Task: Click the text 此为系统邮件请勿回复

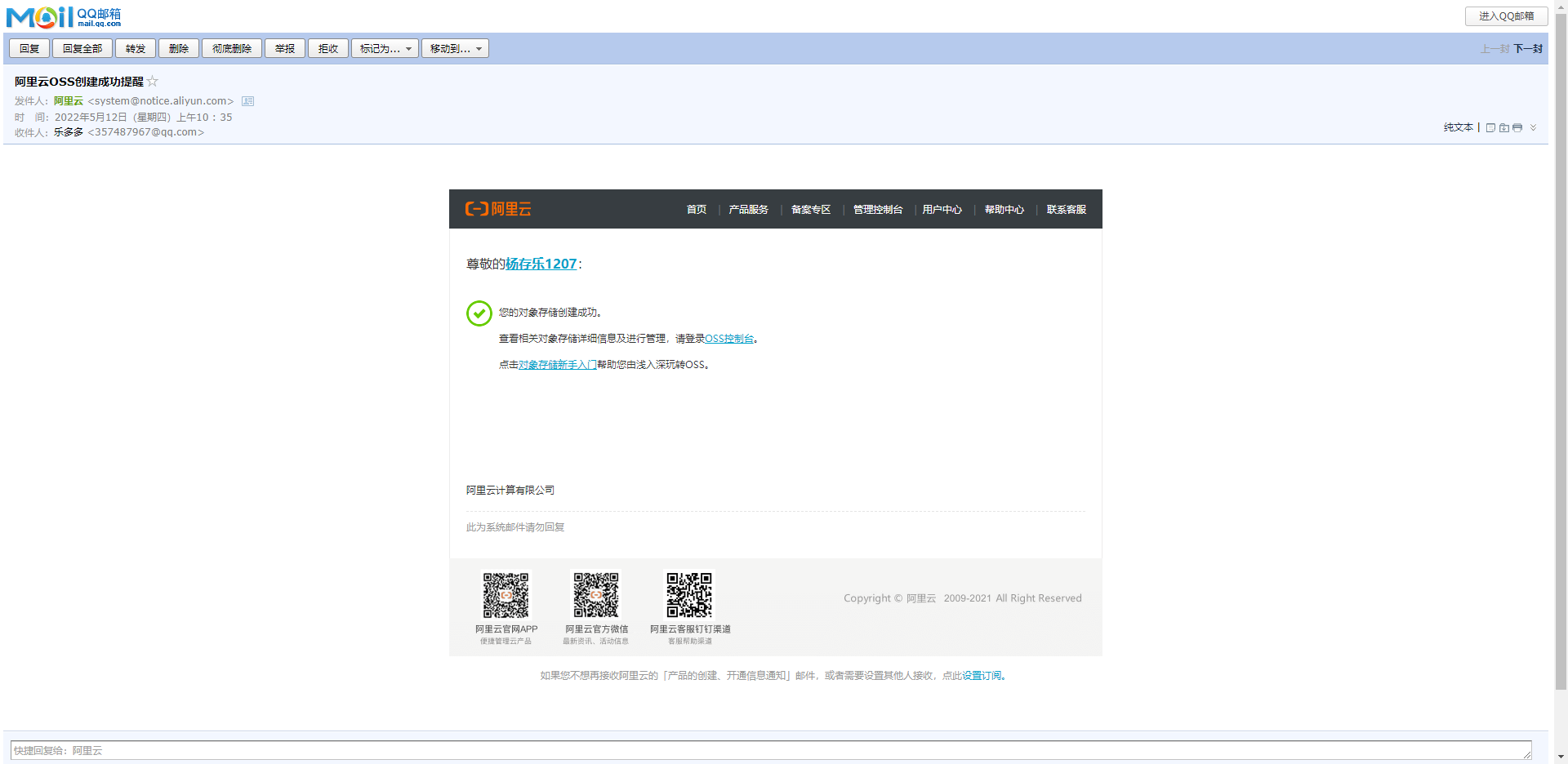Action: pyautogui.click(x=515, y=527)
